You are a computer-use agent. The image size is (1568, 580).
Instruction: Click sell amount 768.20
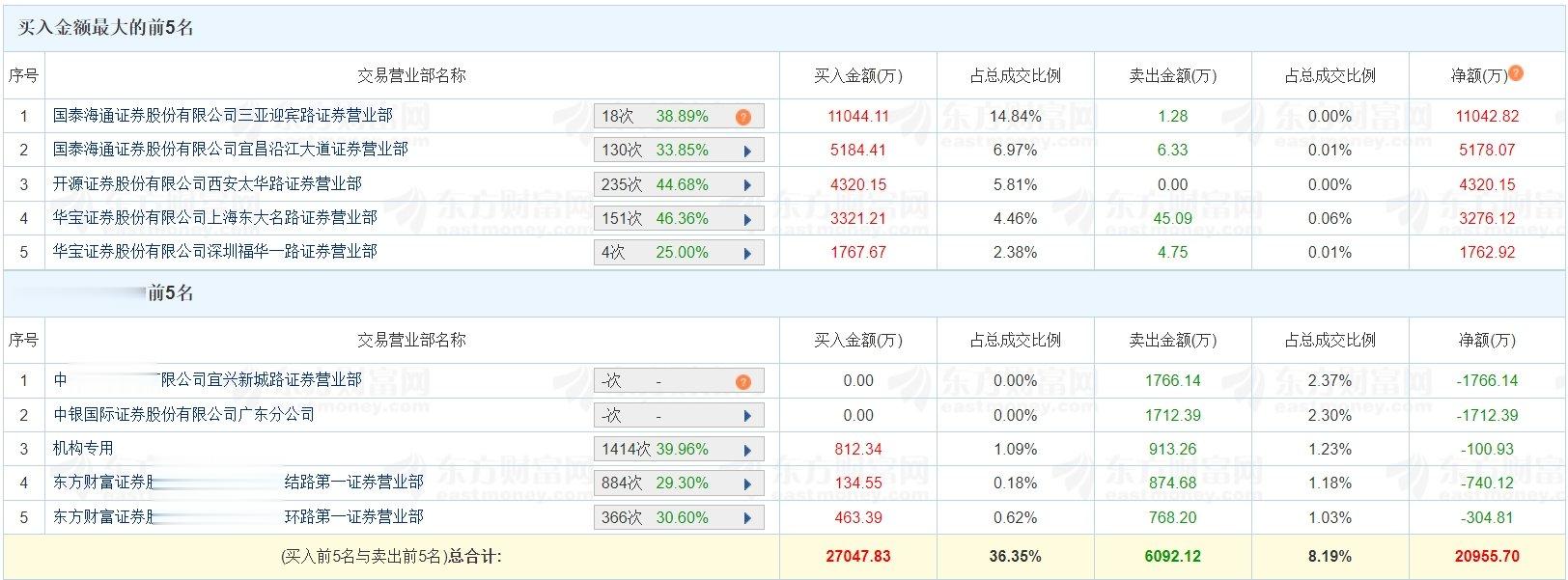(x=1173, y=517)
